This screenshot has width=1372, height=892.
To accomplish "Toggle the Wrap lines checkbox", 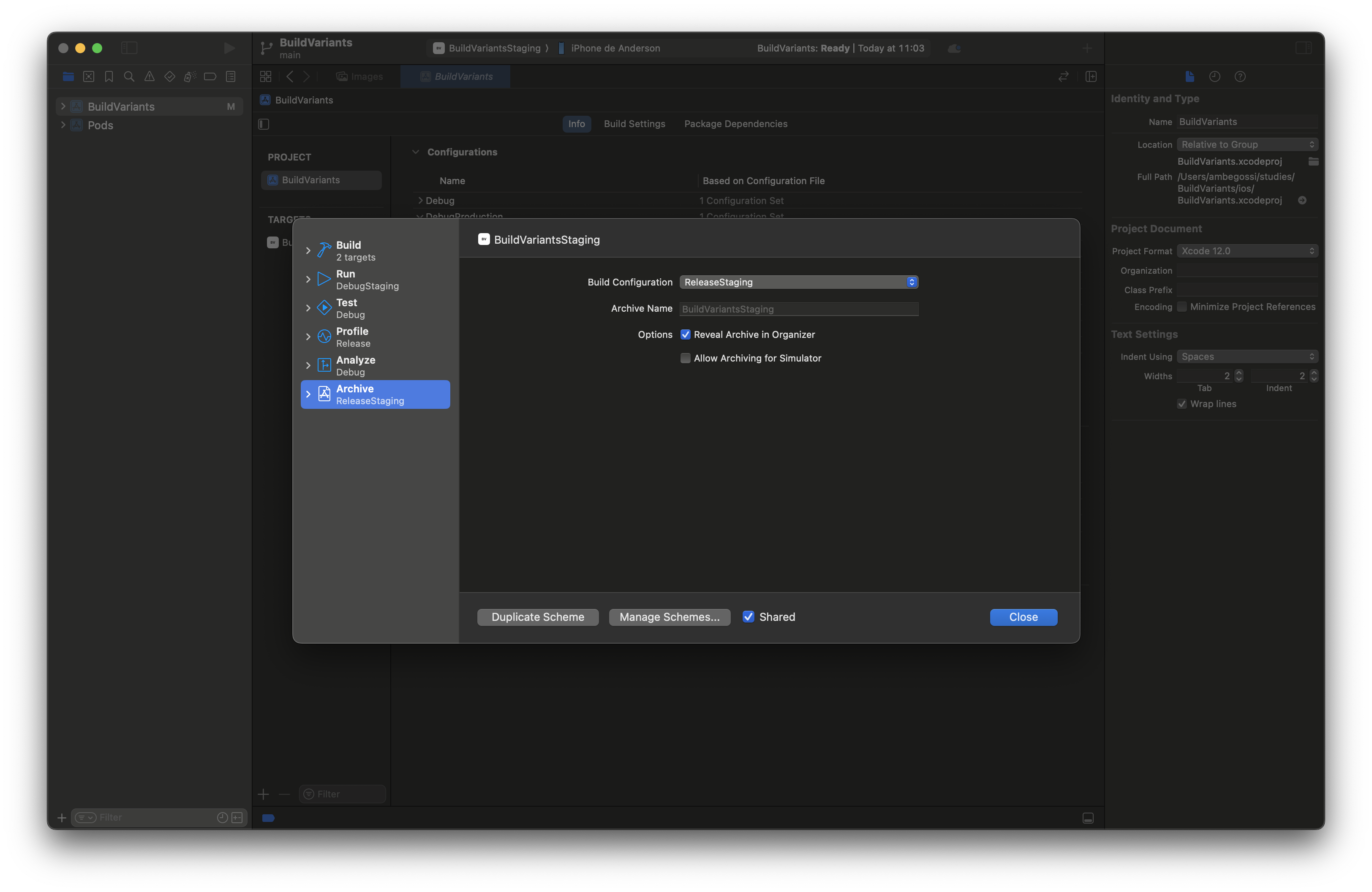I will click(1182, 404).
